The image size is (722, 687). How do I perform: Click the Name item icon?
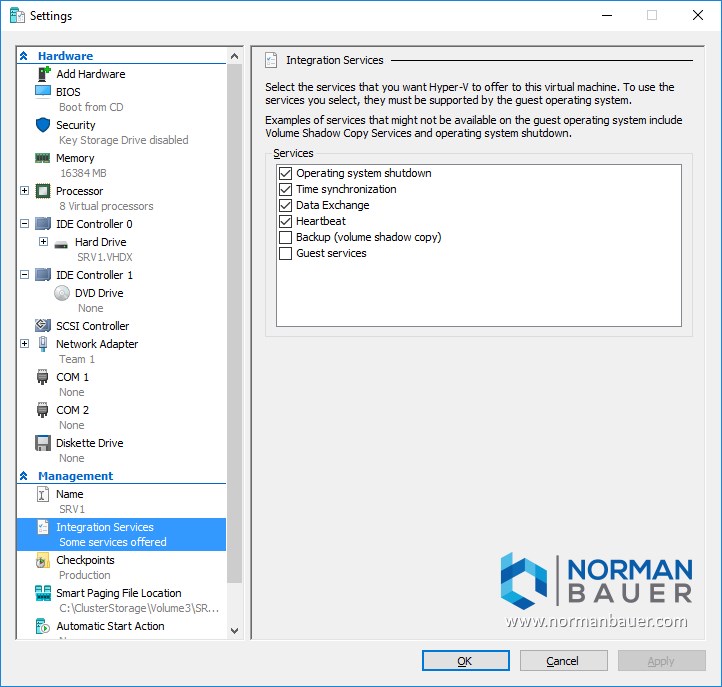click(x=43, y=495)
